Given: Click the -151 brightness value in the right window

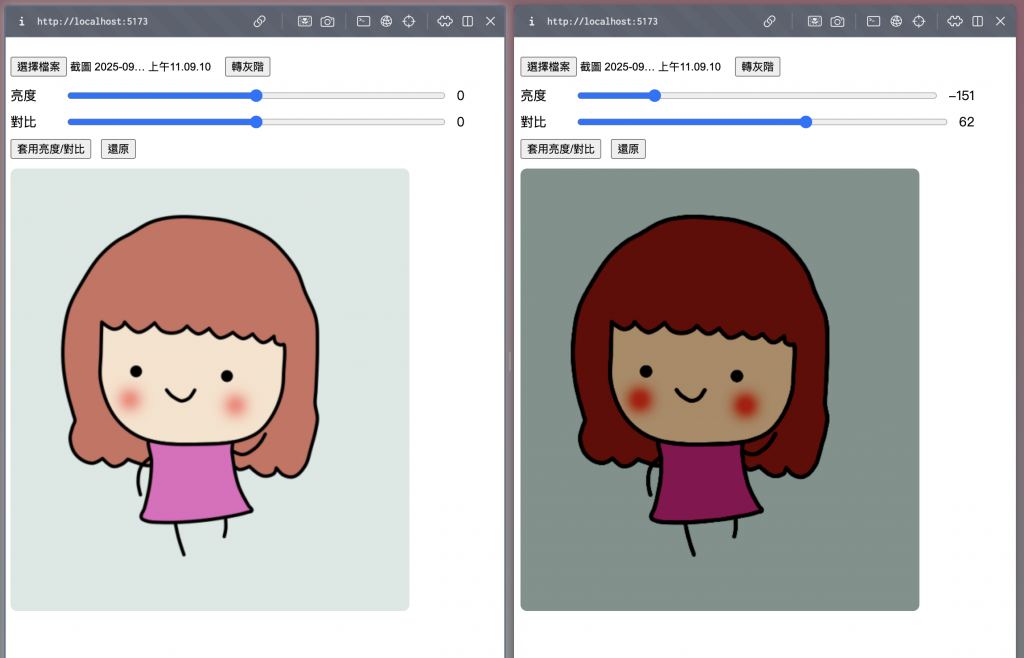Looking at the screenshot, I should pyautogui.click(x=962, y=96).
